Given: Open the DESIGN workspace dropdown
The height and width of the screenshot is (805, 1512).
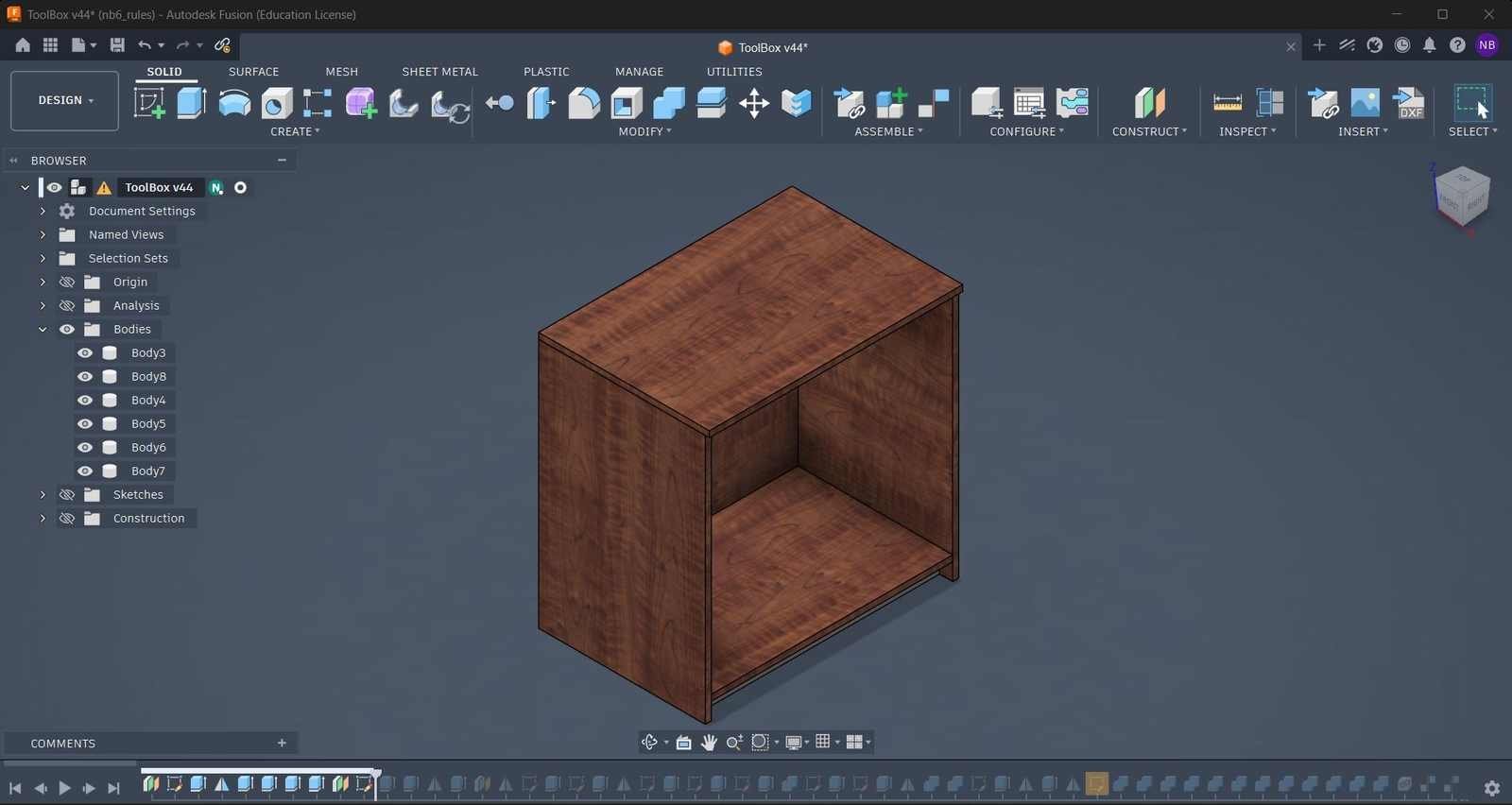Looking at the screenshot, I should [x=65, y=100].
